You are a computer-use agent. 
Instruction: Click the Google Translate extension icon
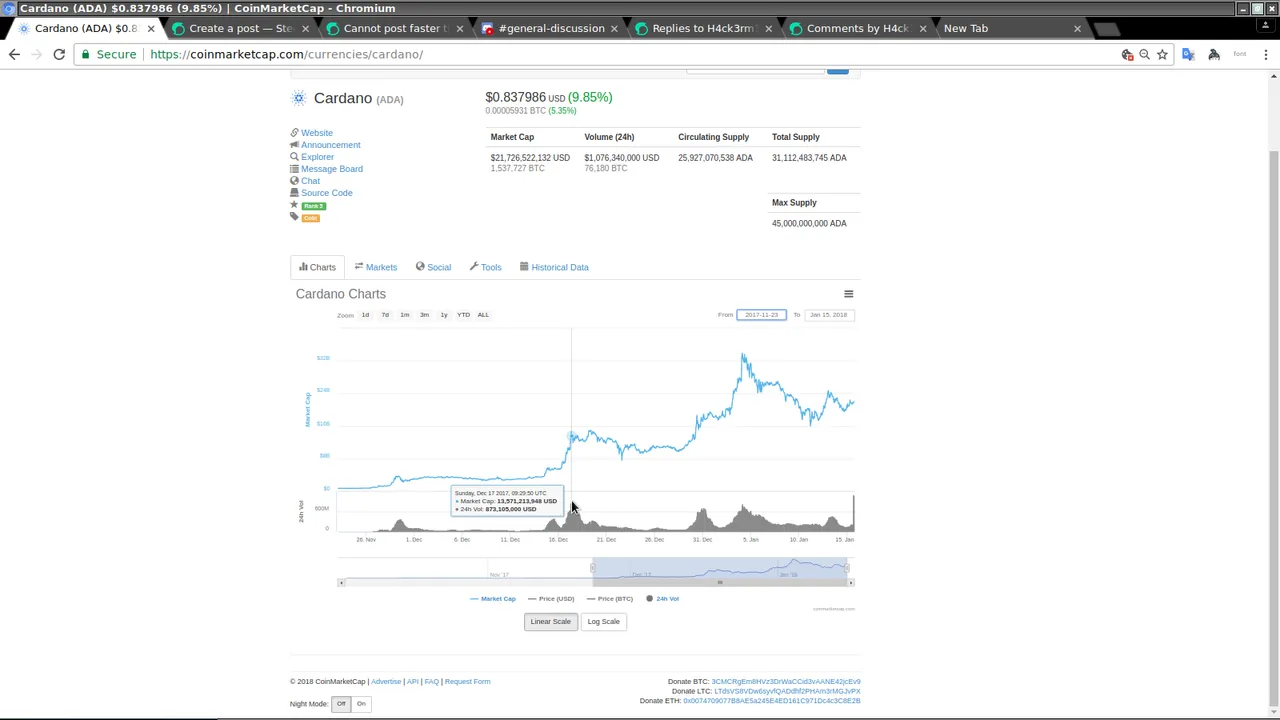(x=1188, y=55)
